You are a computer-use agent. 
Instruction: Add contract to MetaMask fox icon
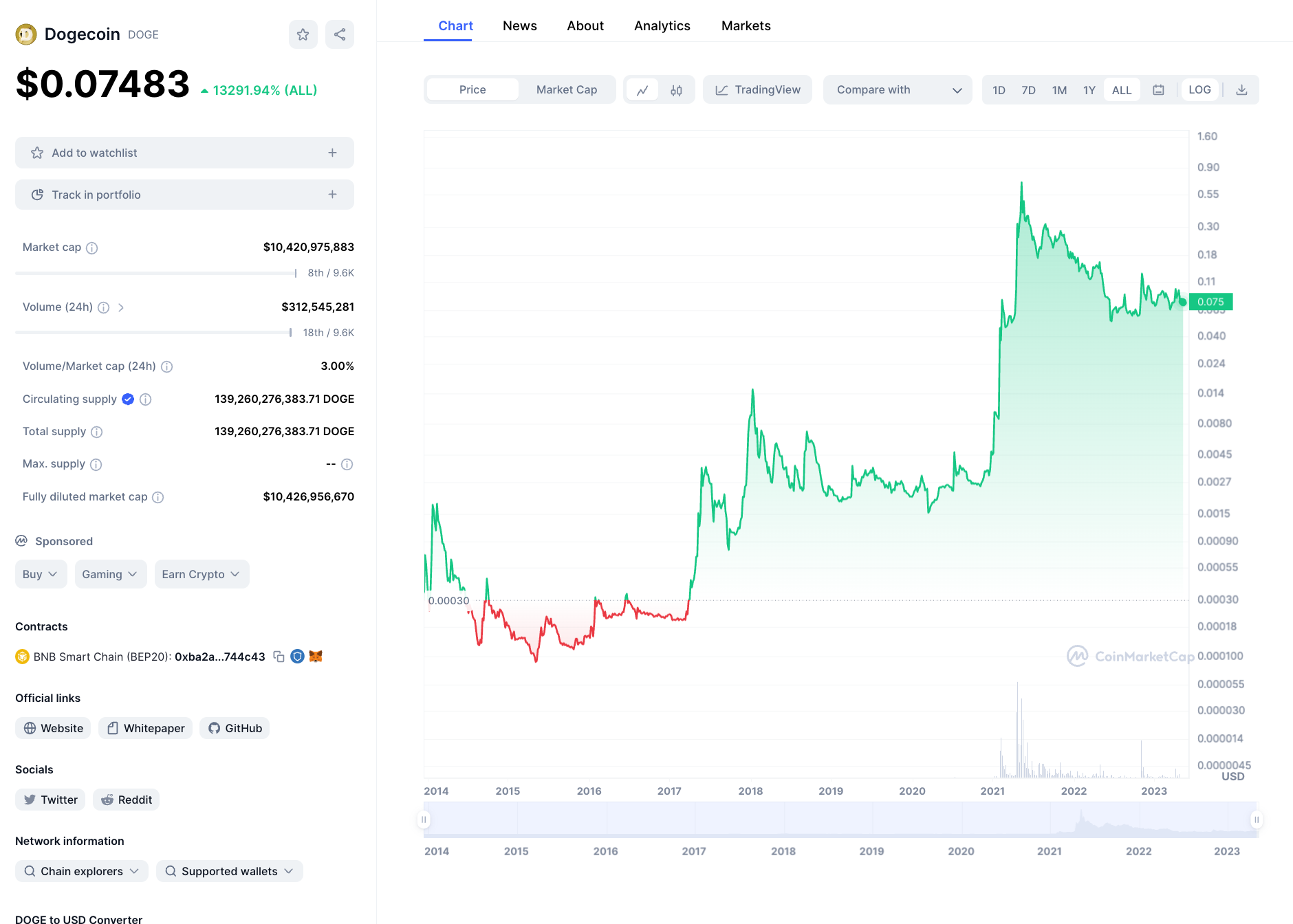pyautogui.click(x=316, y=657)
